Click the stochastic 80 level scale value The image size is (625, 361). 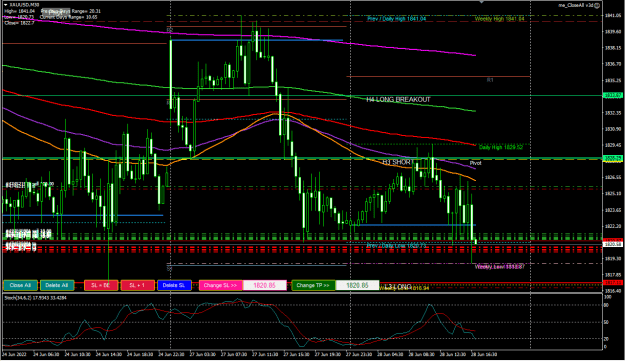pos(607,305)
